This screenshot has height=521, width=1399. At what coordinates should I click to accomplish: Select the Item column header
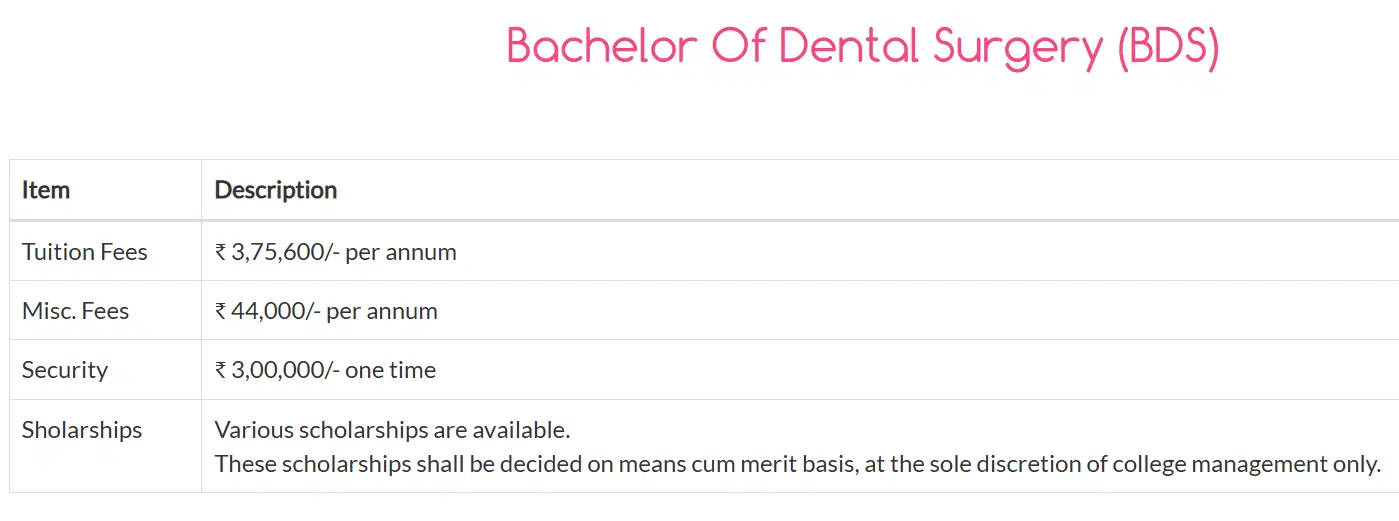pyautogui.click(x=46, y=190)
